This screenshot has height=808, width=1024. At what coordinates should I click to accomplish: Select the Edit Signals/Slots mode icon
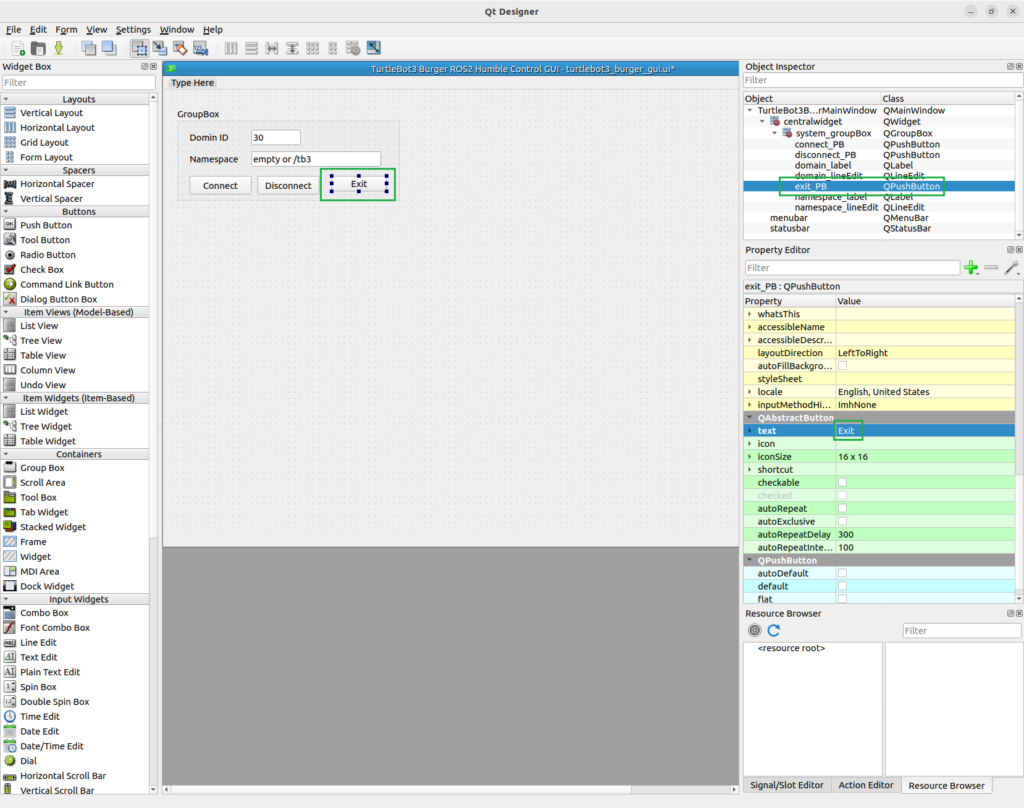[x=159, y=48]
